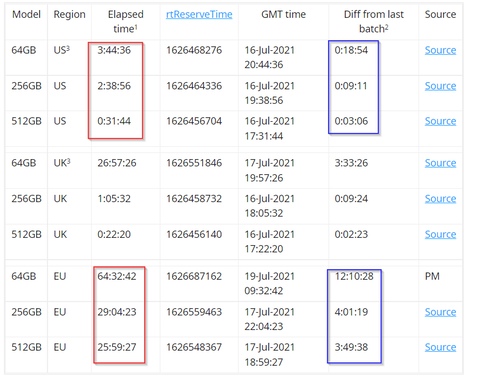
Task: Select the 64:32:42 elapsed time cell
Action: point(117,276)
